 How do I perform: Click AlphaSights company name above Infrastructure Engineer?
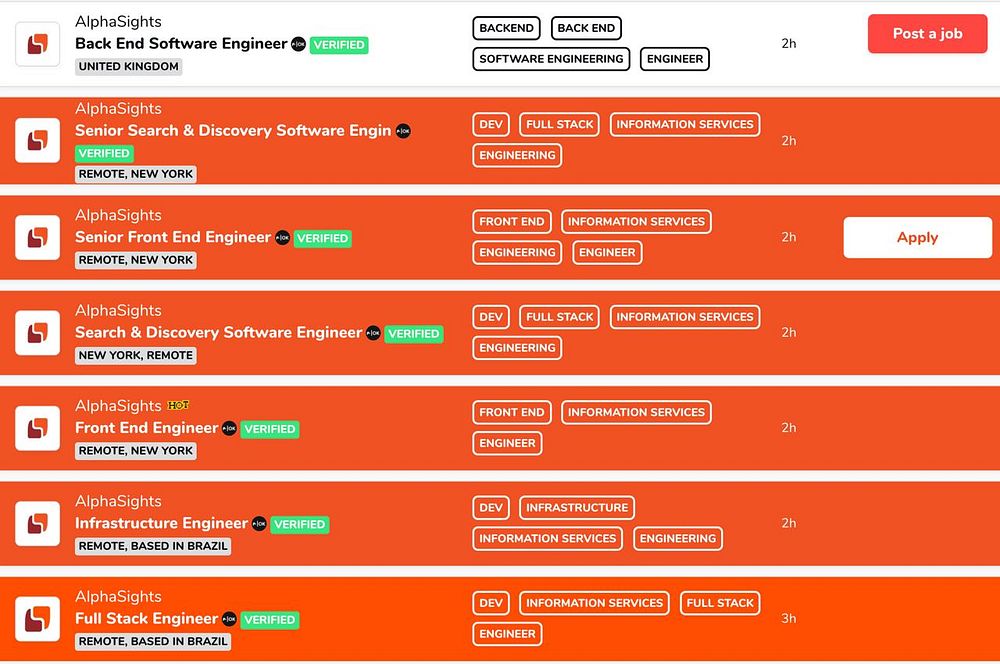click(x=118, y=501)
